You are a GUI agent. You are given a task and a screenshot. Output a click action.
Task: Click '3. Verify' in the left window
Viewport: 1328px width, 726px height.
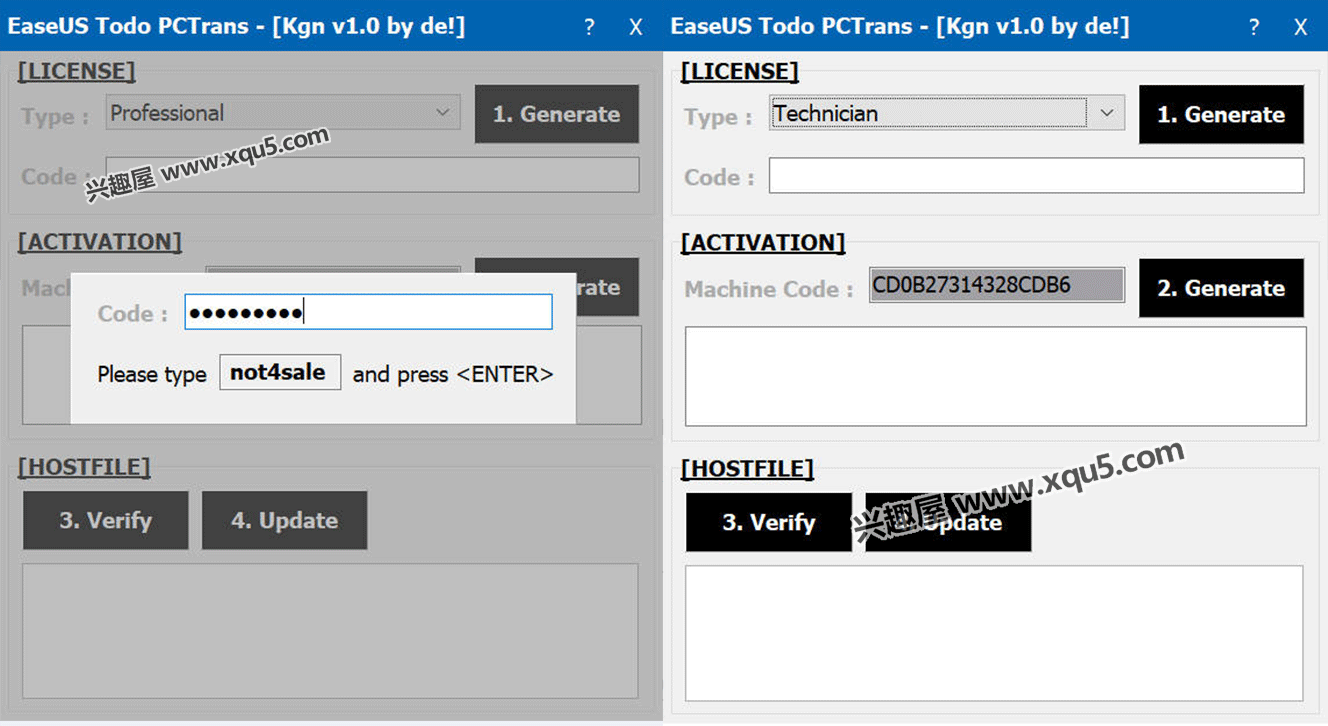105,520
